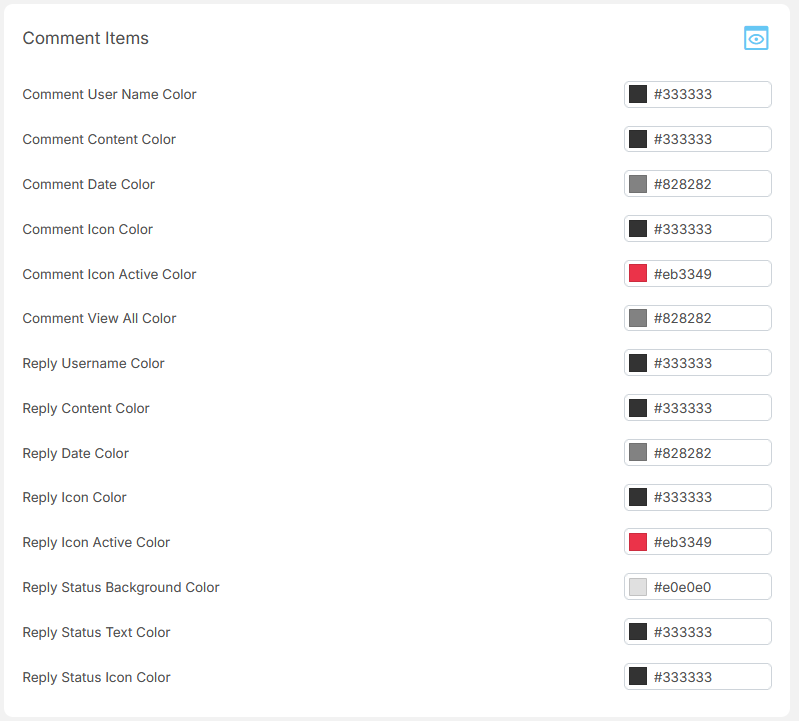
Task: Click the Reply Icon Active Color hex field
Action: [x=708, y=542]
